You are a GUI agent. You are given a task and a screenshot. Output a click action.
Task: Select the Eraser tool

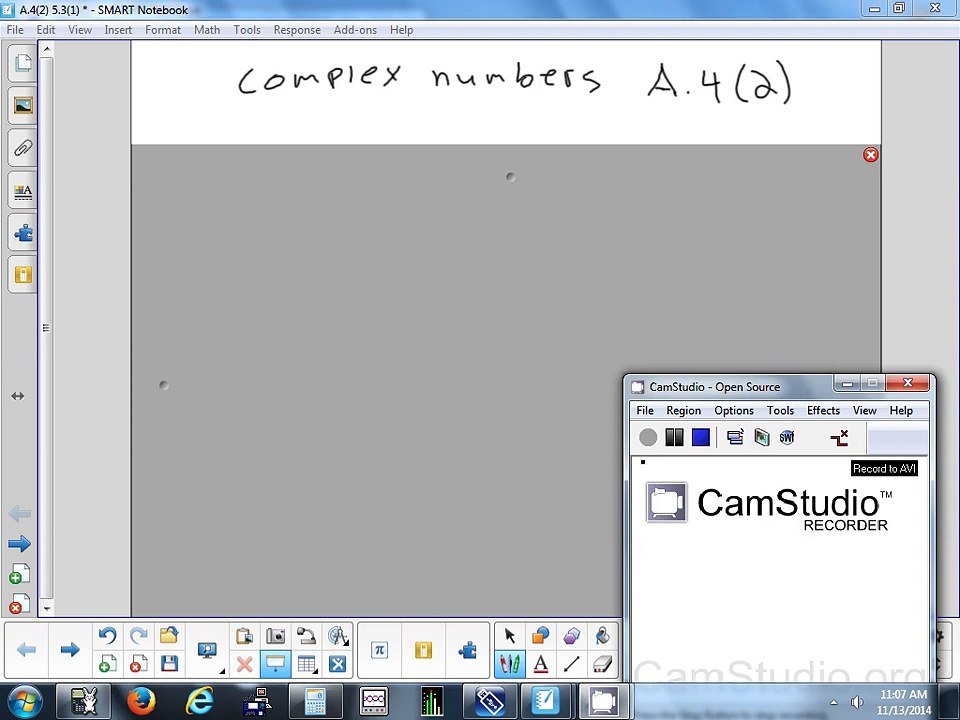(x=602, y=664)
